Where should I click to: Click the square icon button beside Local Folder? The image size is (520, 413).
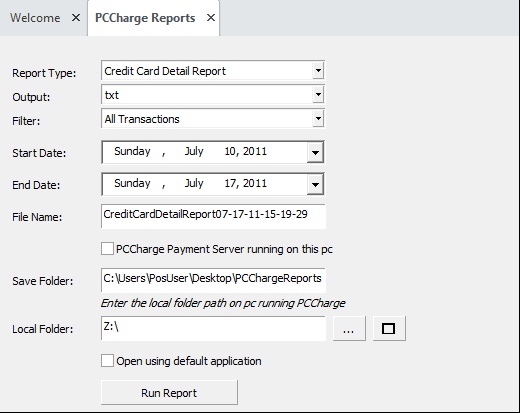click(x=389, y=329)
